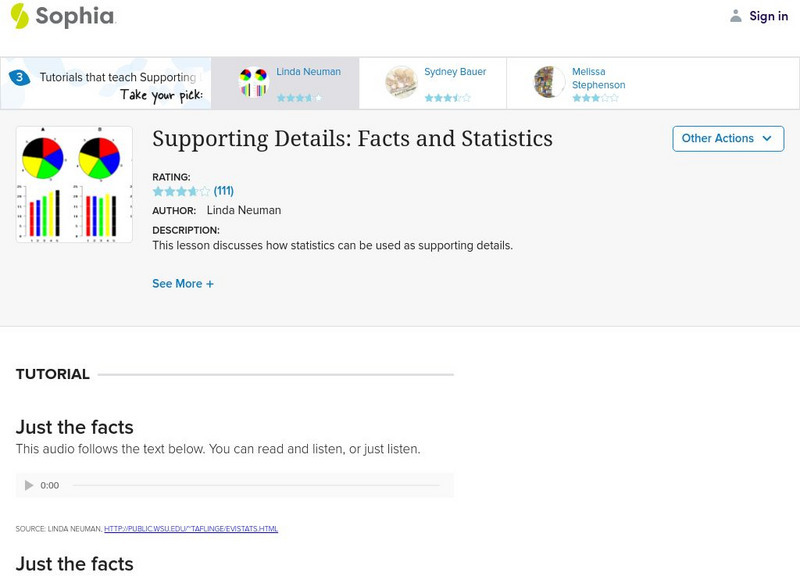
Task: Click the tutorial title heading
Action: click(352, 138)
